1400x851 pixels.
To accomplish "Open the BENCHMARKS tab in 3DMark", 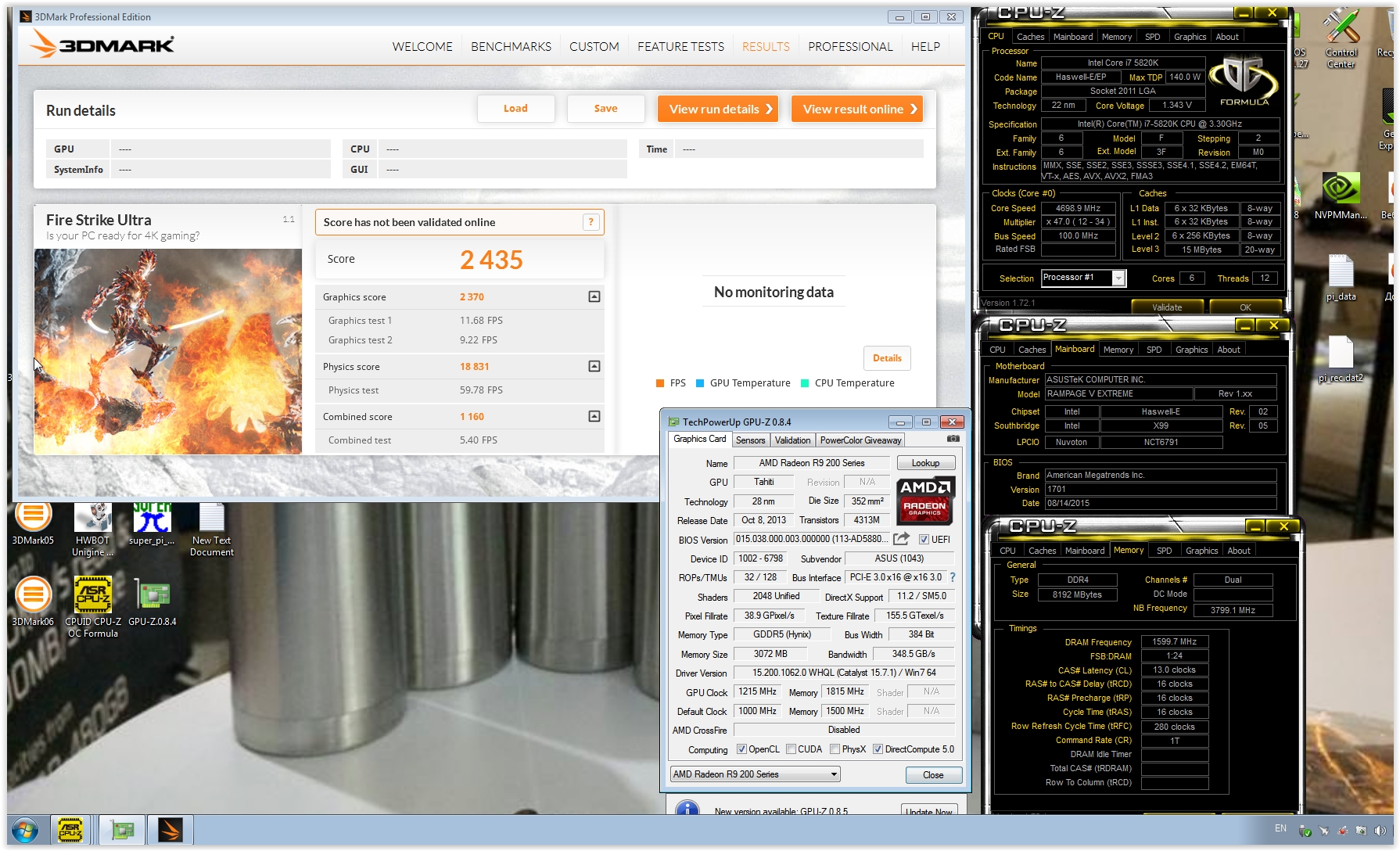I will [511, 47].
